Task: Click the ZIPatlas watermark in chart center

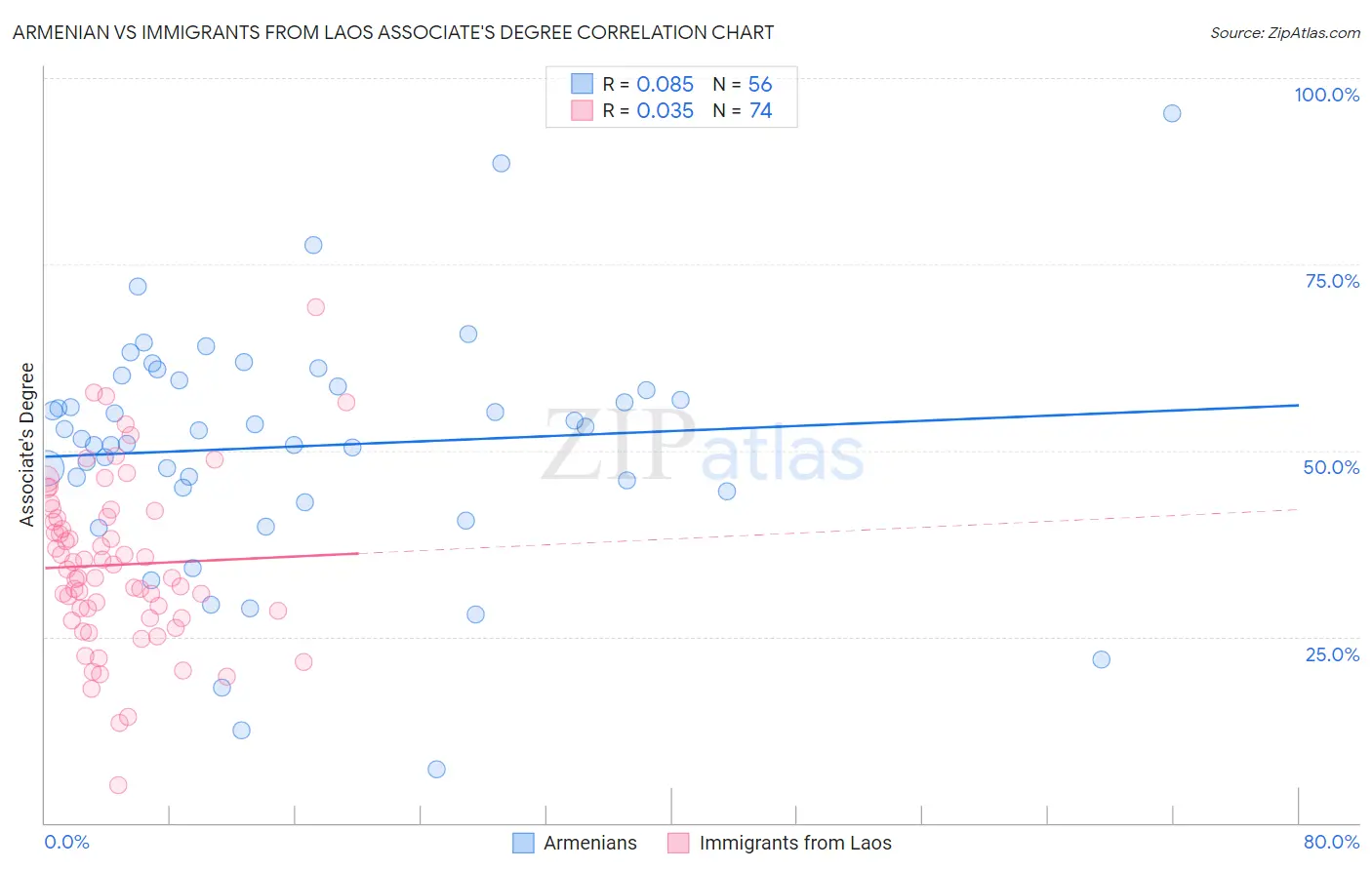Action: 703,447
